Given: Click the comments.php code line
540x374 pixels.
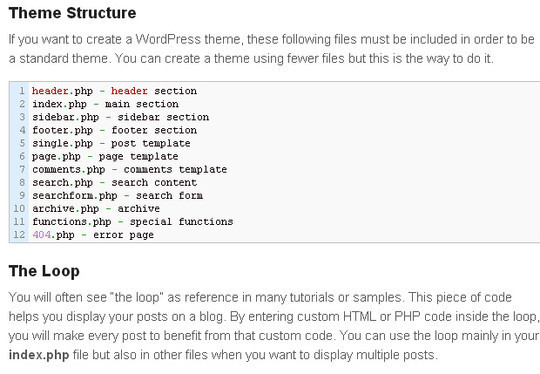Looking at the screenshot, I should pos(129,169).
